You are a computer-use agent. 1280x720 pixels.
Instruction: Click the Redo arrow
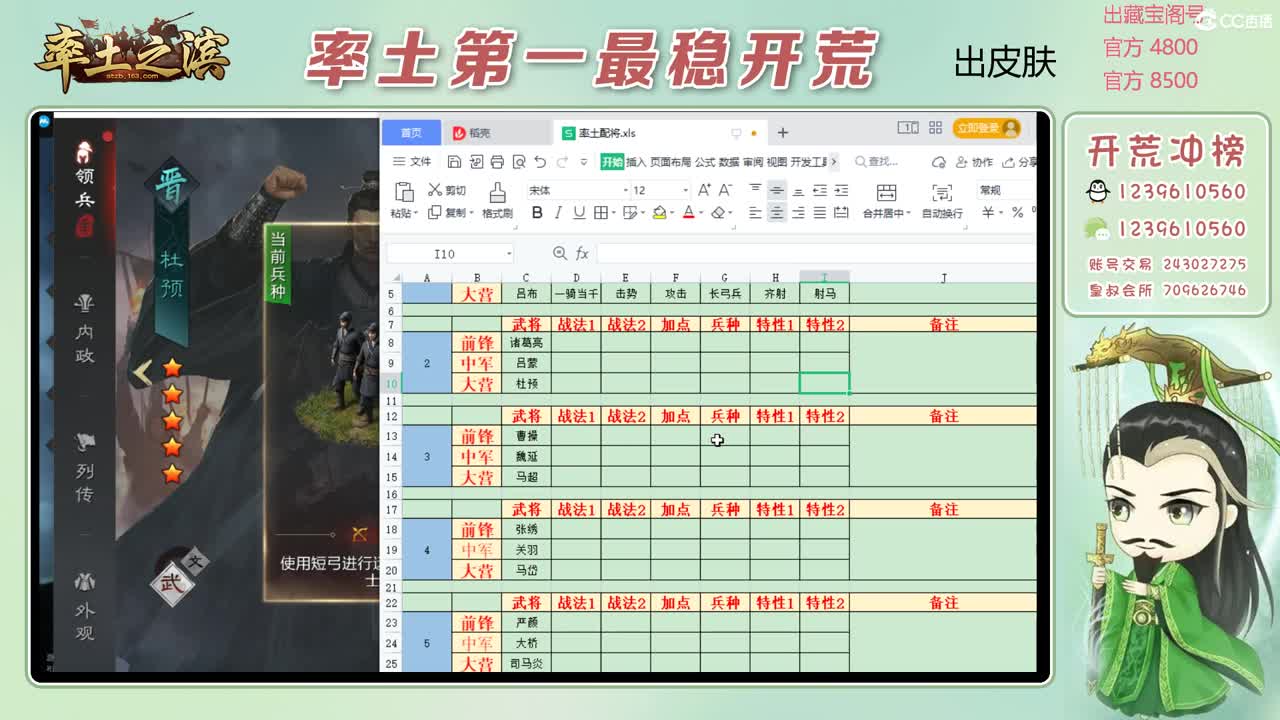tap(562, 161)
